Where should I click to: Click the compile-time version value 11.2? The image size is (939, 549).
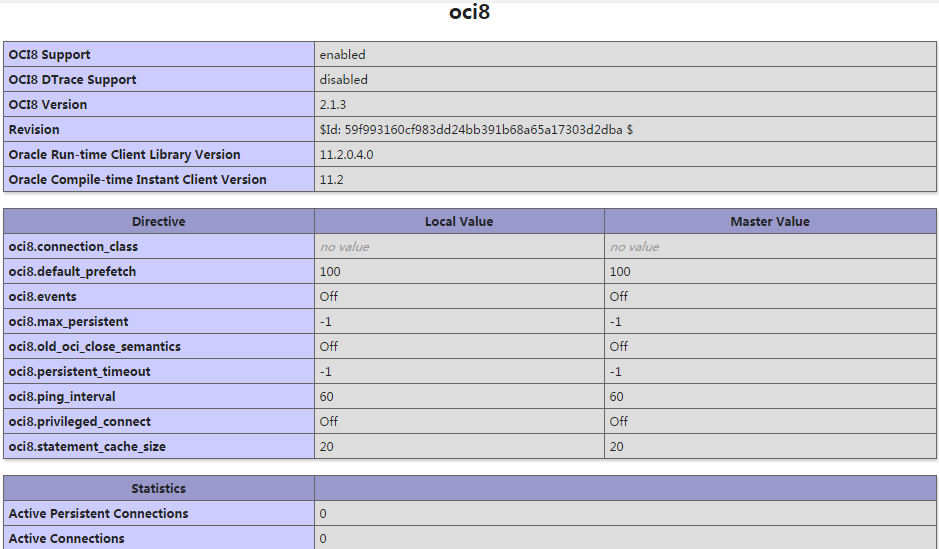pos(332,180)
